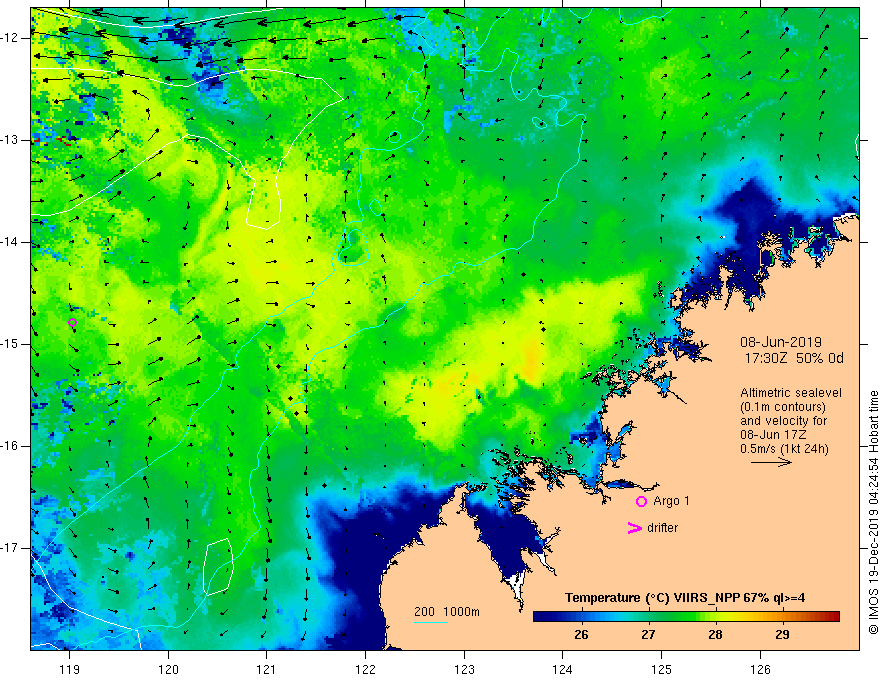Click the temperature color bar

coord(686,616)
